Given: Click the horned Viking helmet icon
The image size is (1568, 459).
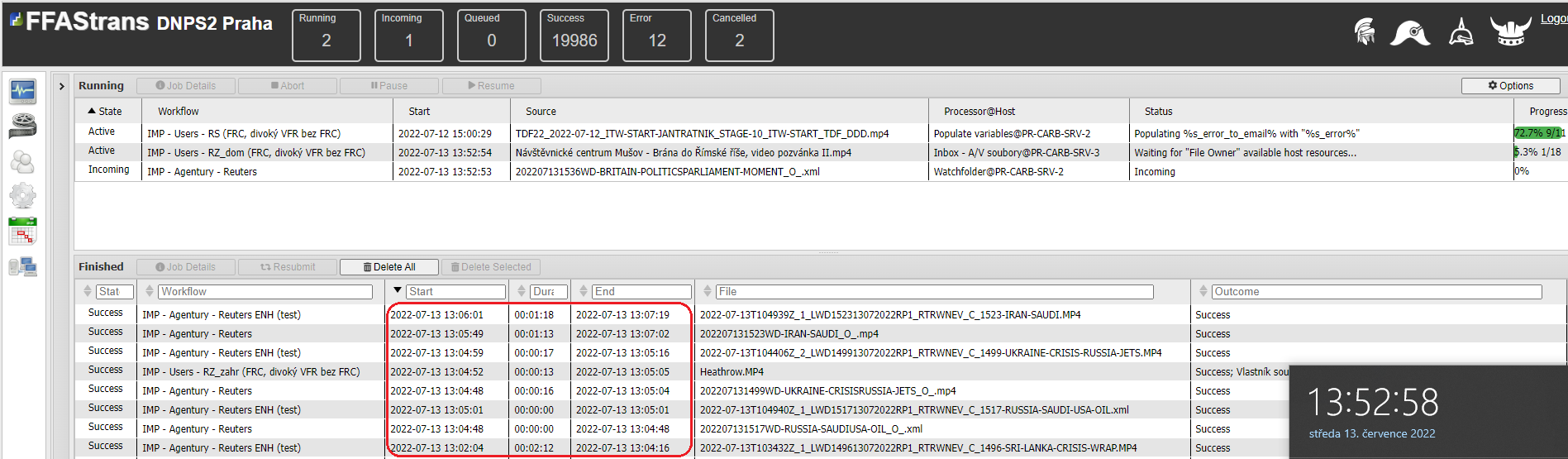Looking at the screenshot, I should coord(1510,31).
